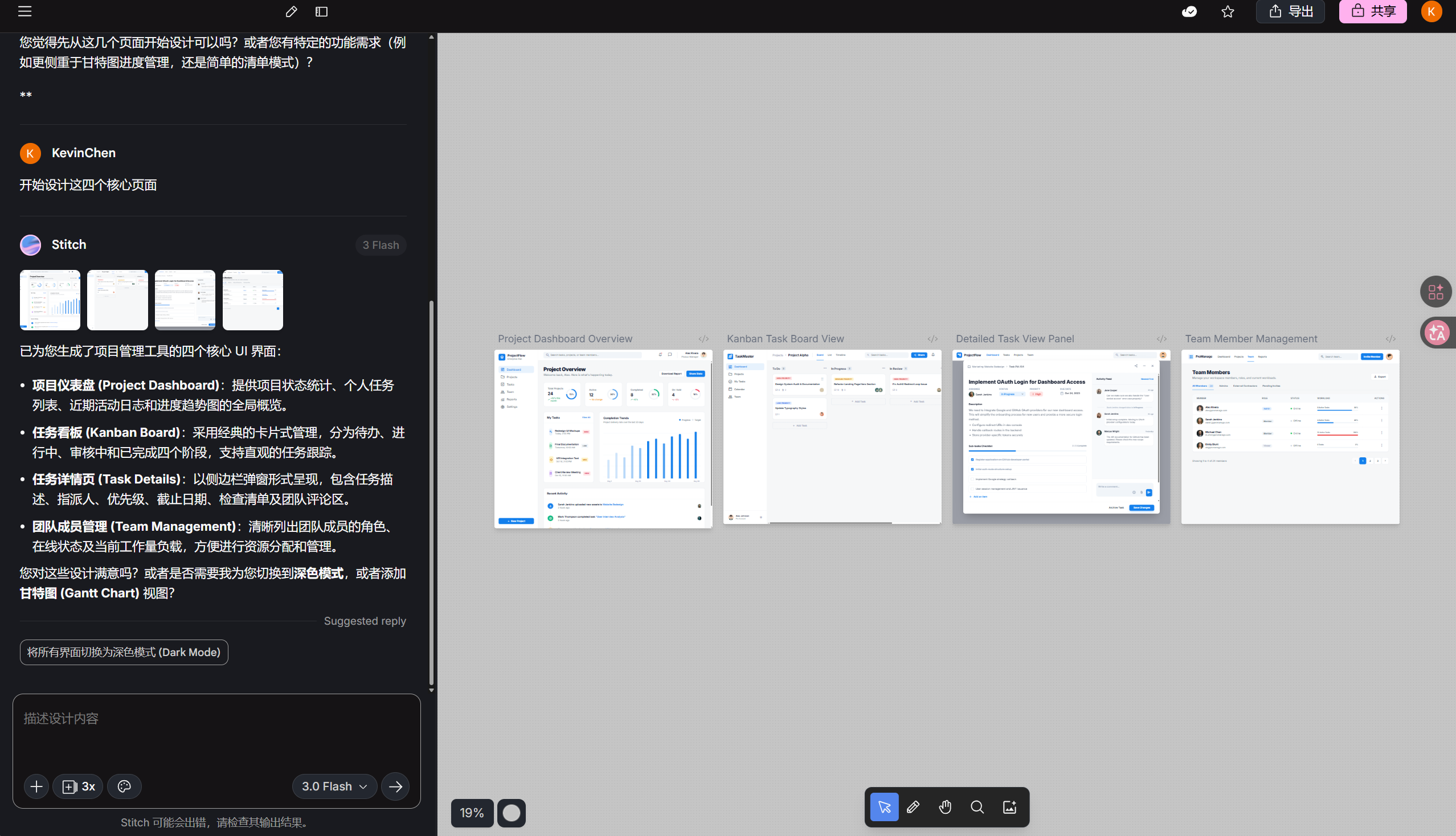Toggle the canvas theme circle button
The image size is (1456, 836).
tap(511, 813)
